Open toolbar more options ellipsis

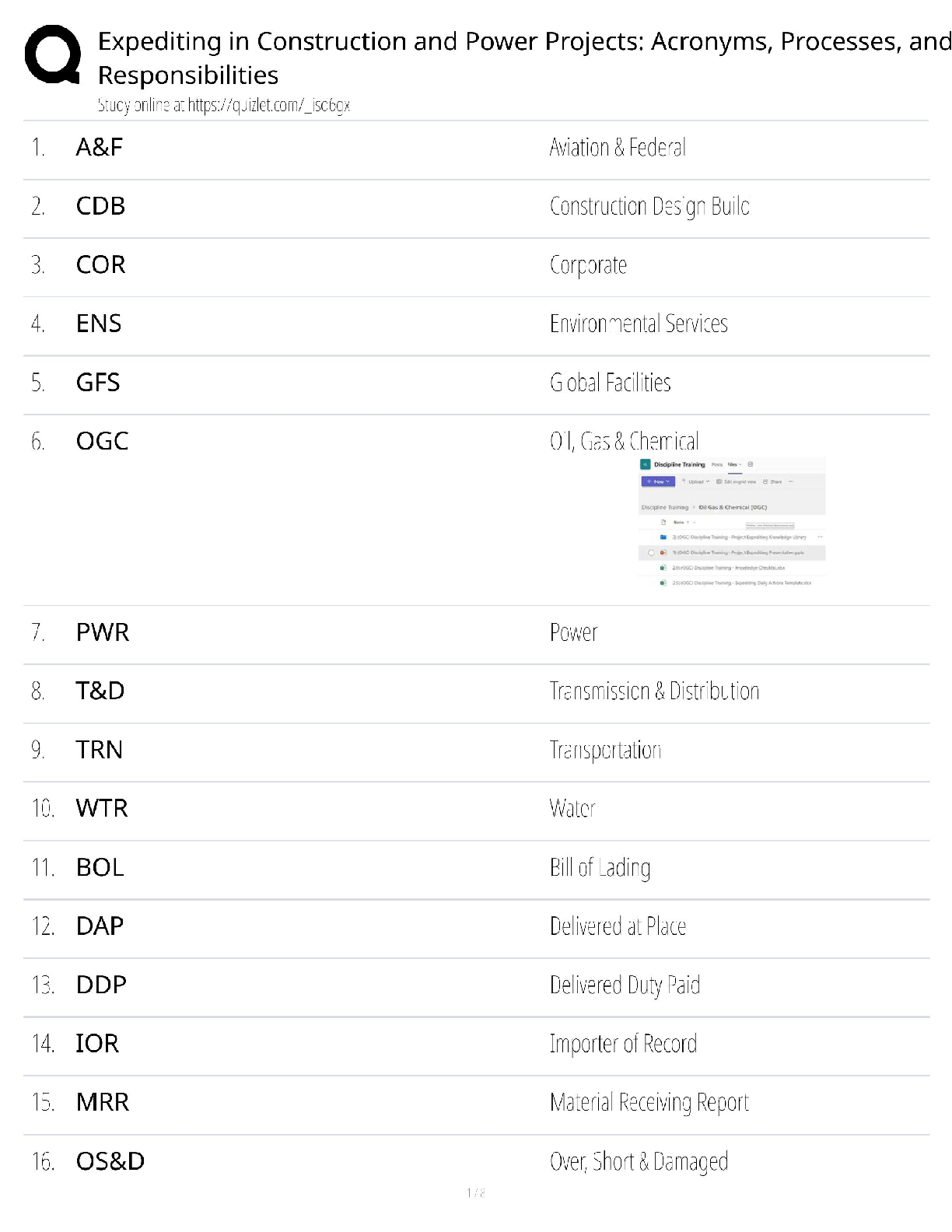[x=791, y=481]
